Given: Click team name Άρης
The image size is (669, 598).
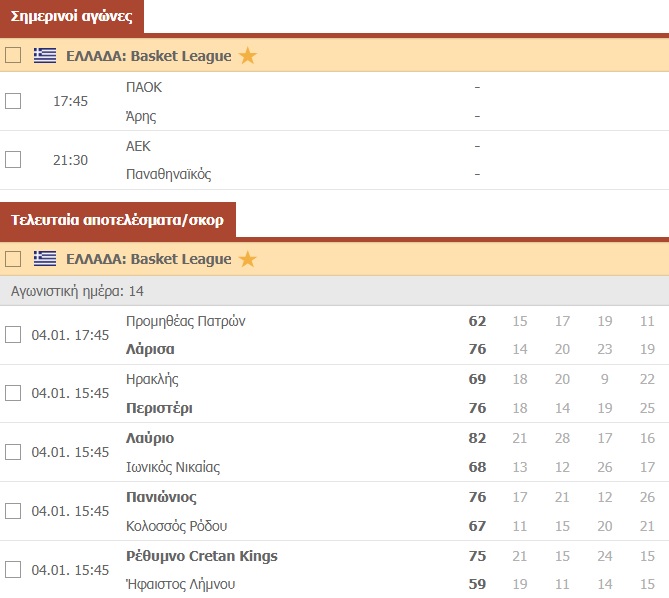Looking at the screenshot, I should click(141, 116).
